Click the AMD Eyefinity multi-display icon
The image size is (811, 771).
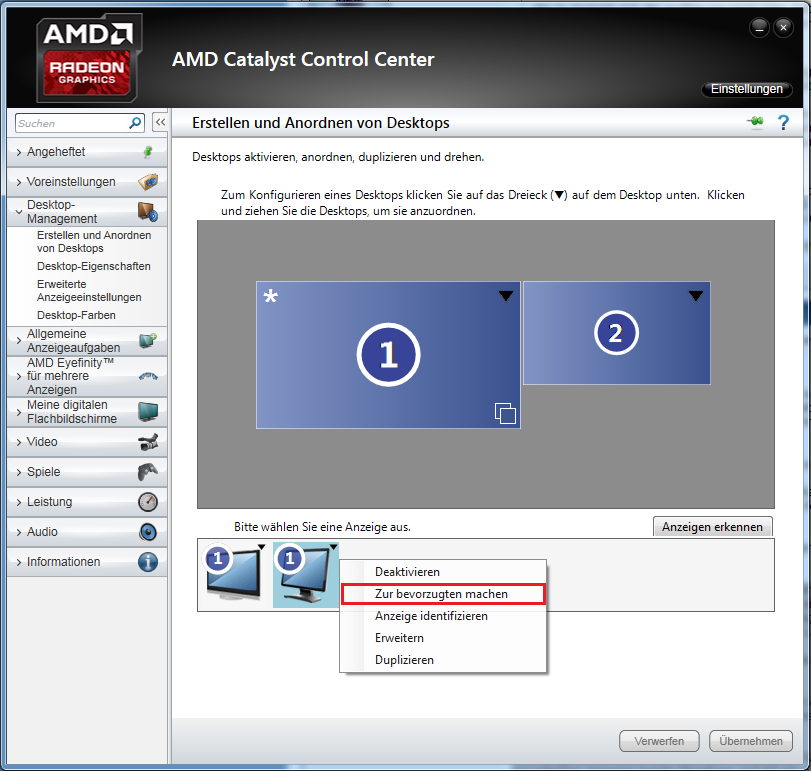tap(148, 376)
